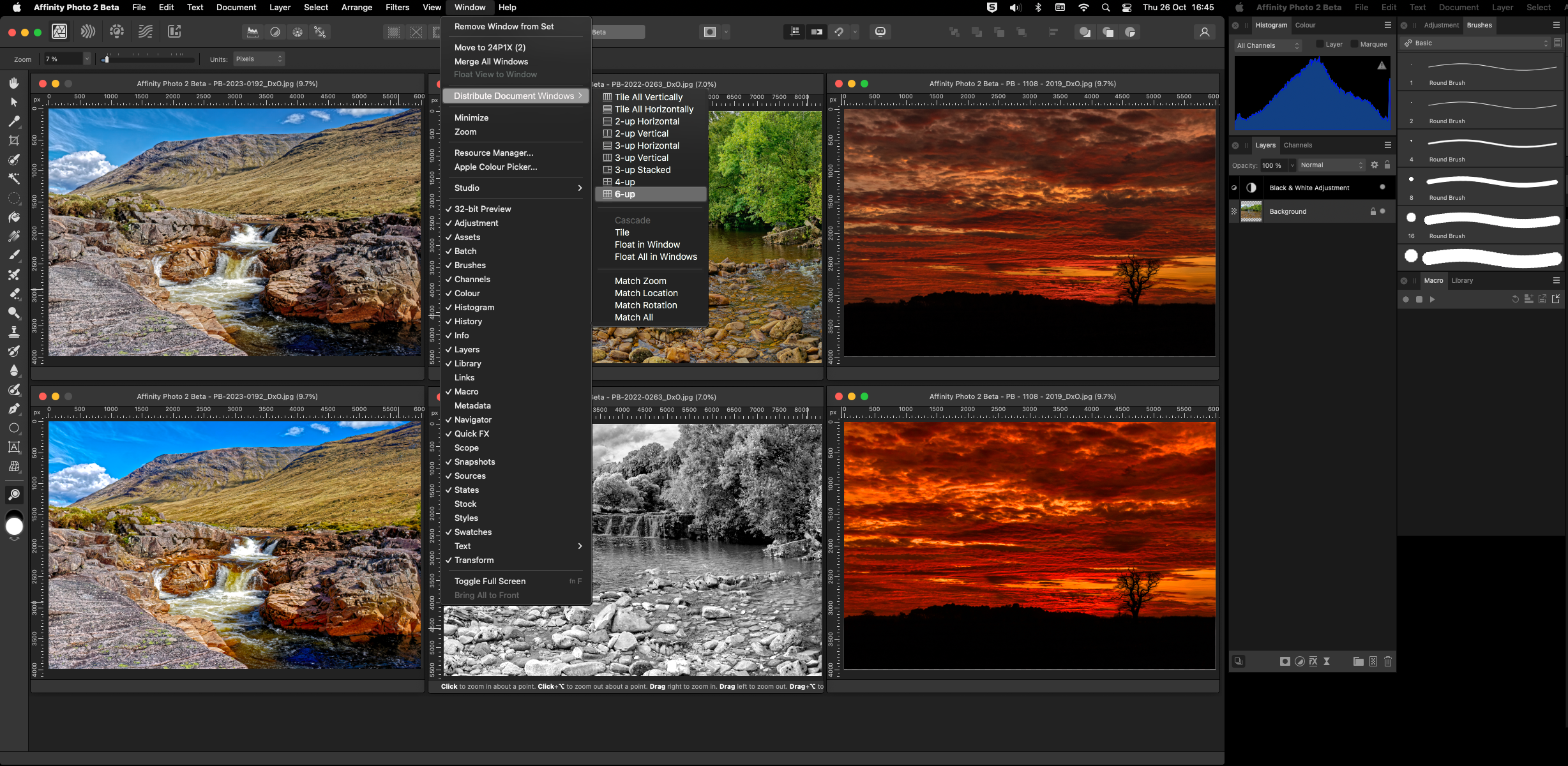Image resolution: width=1568 pixels, height=766 pixels.
Task: Activate the Zoom tool
Action: coord(14,495)
